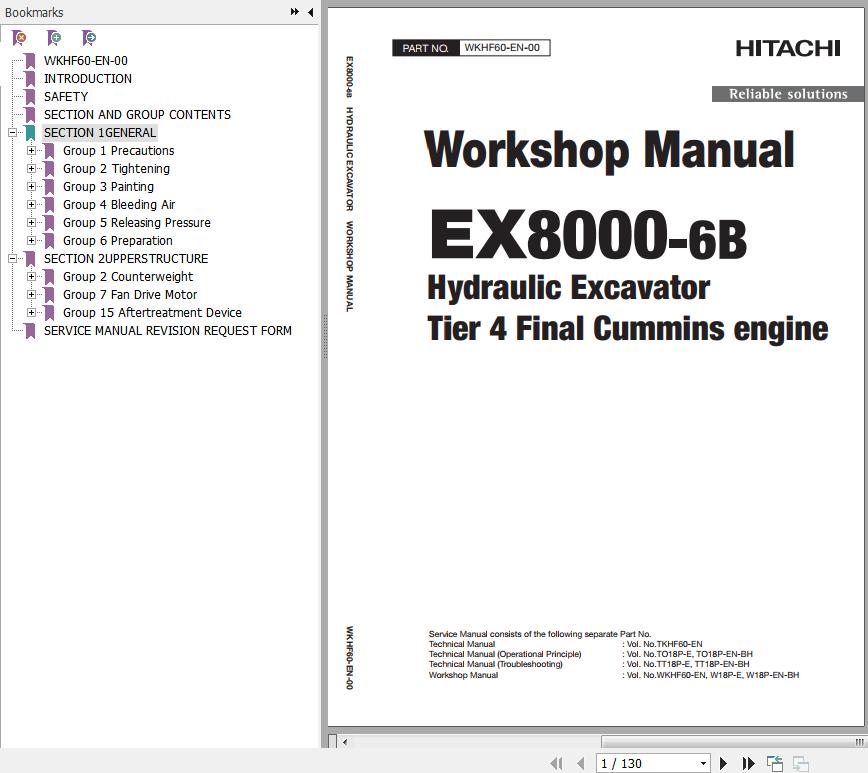Expand Group 3 Painting bookmark

pyautogui.click(x=32, y=187)
